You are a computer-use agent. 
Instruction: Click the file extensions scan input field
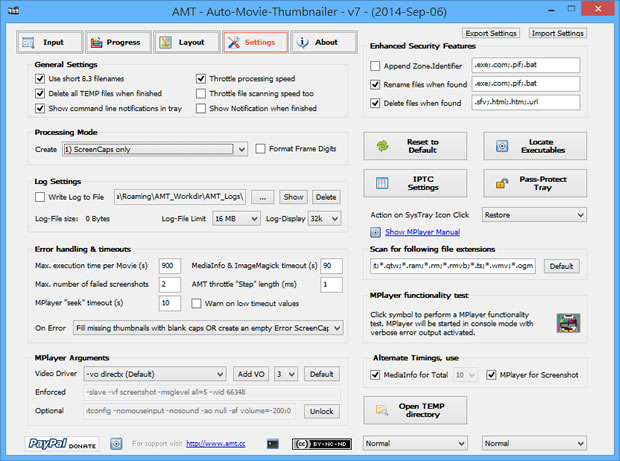[x=453, y=266]
